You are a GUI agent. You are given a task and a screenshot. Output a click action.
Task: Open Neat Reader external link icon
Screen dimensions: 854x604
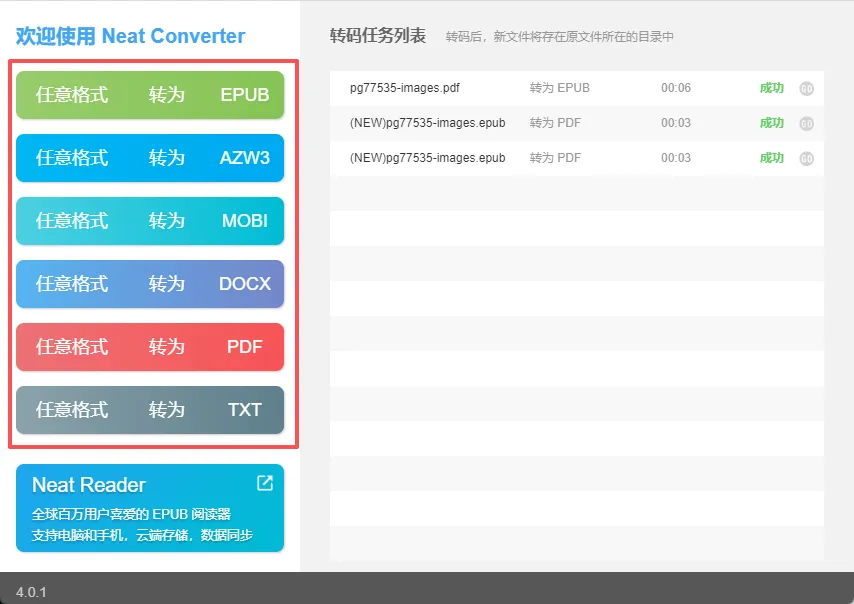(x=265, y=483)
